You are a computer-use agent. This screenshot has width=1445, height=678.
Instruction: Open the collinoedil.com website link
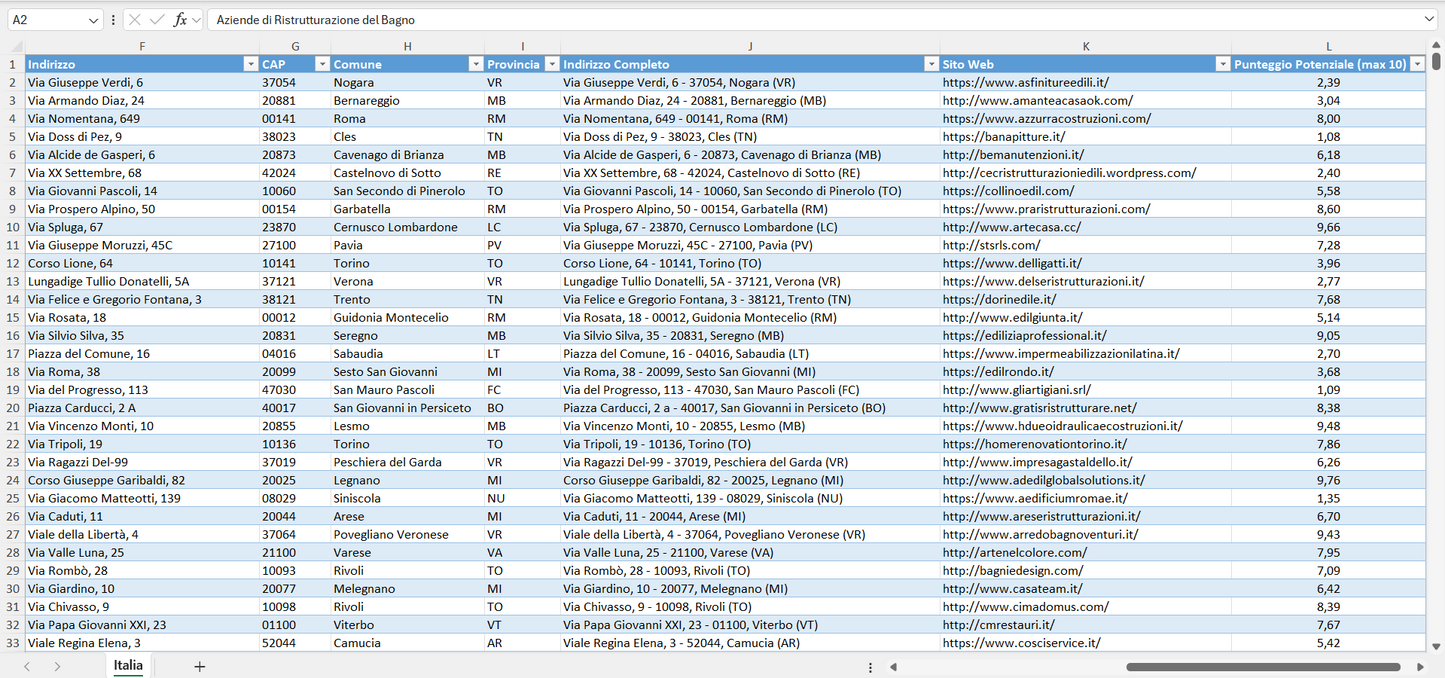[1008, 191]
